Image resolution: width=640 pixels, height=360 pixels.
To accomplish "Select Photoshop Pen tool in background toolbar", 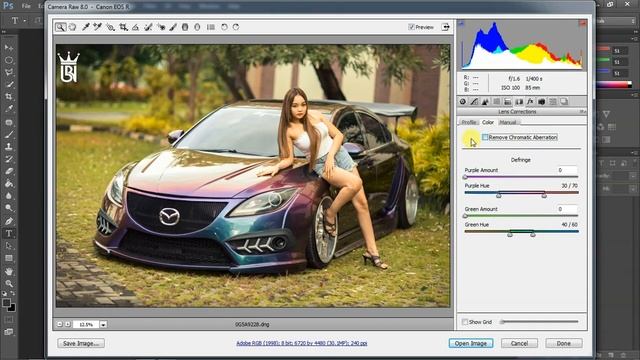I will (9, 221).
